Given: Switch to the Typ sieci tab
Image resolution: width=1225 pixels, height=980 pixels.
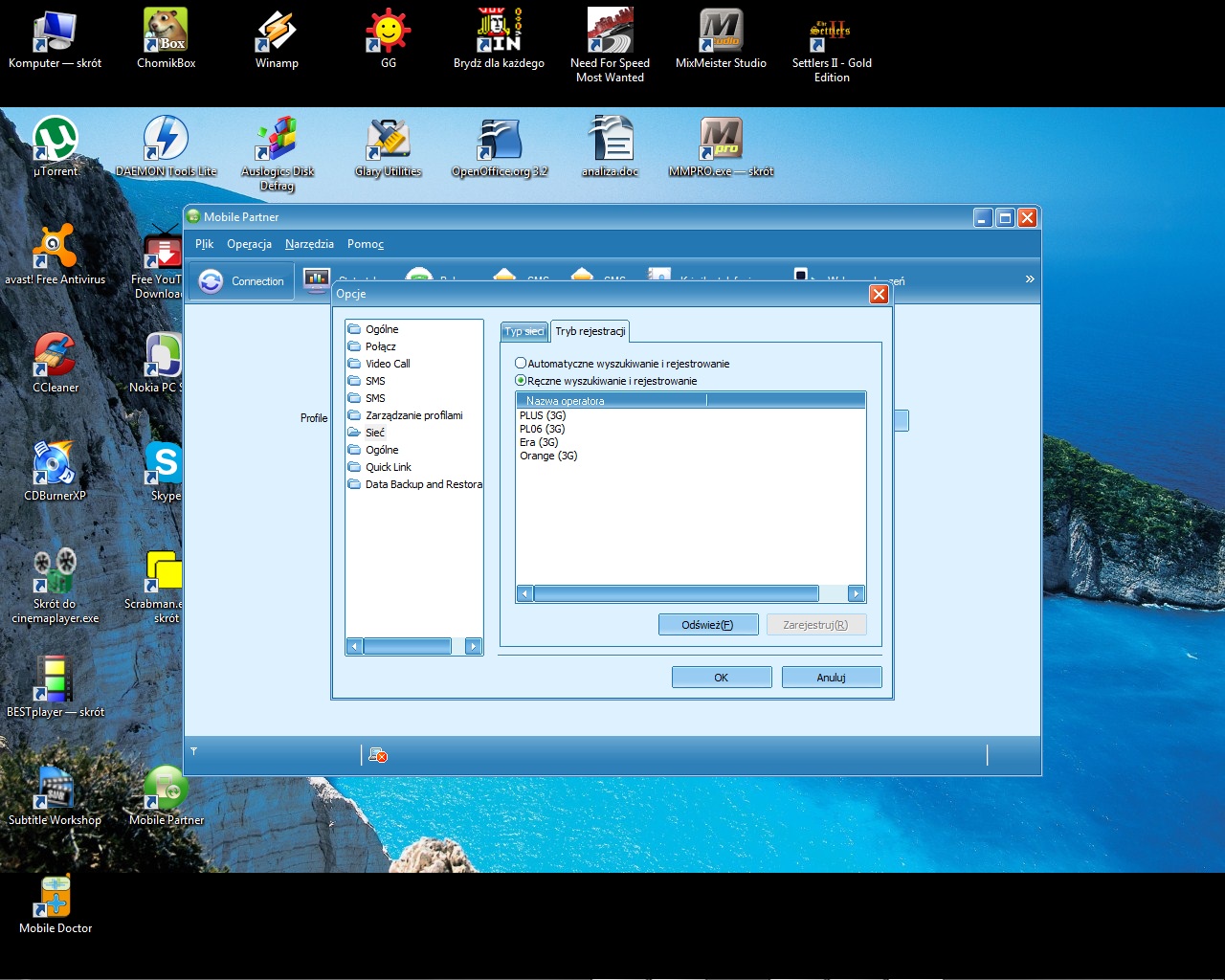Looking at the screenshot, I should 523,331.
